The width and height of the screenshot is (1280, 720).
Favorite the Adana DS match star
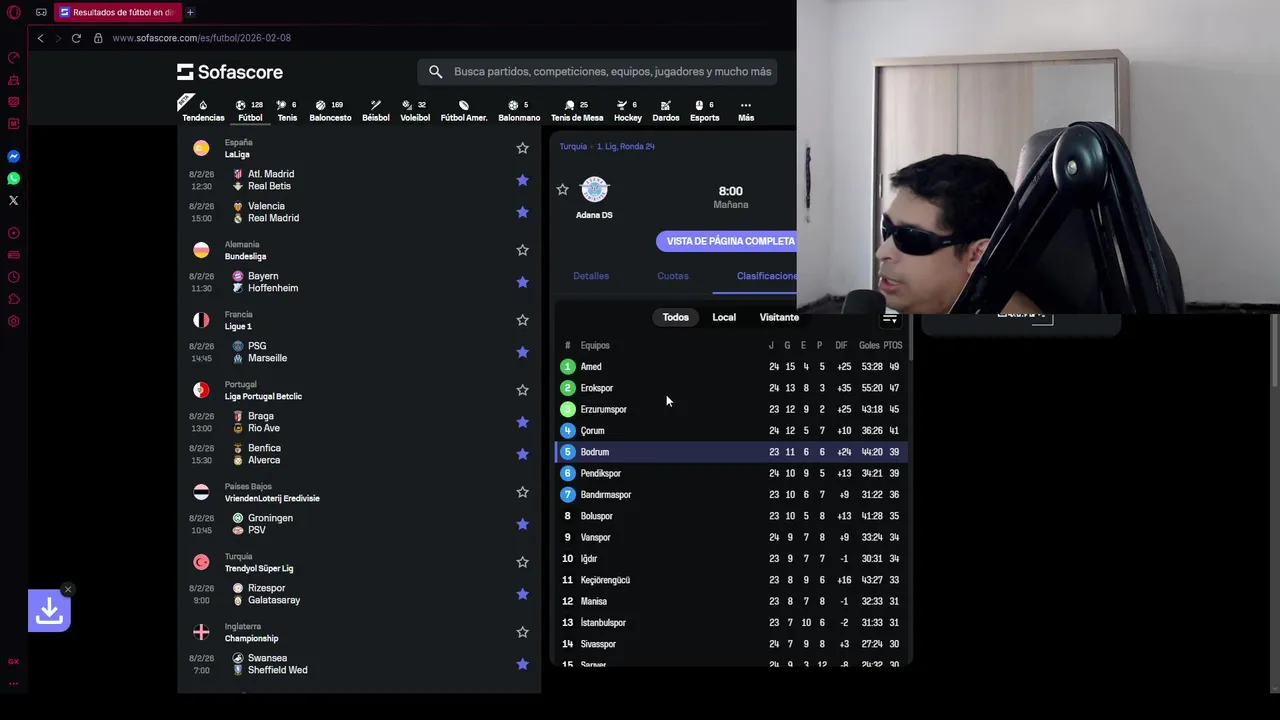(562, 189)
